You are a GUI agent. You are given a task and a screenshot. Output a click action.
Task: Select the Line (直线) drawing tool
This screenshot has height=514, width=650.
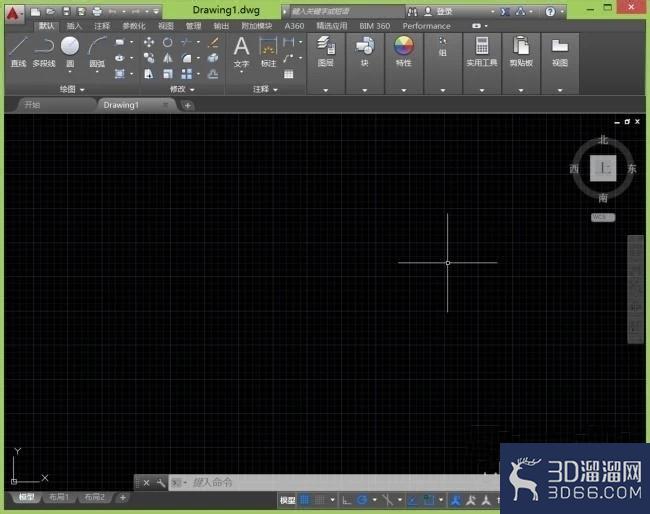pyautogui.click(x=19, y=51)
